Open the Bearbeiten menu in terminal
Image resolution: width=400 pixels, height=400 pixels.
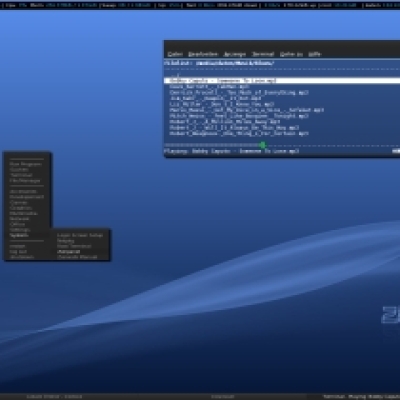(203, 54)
